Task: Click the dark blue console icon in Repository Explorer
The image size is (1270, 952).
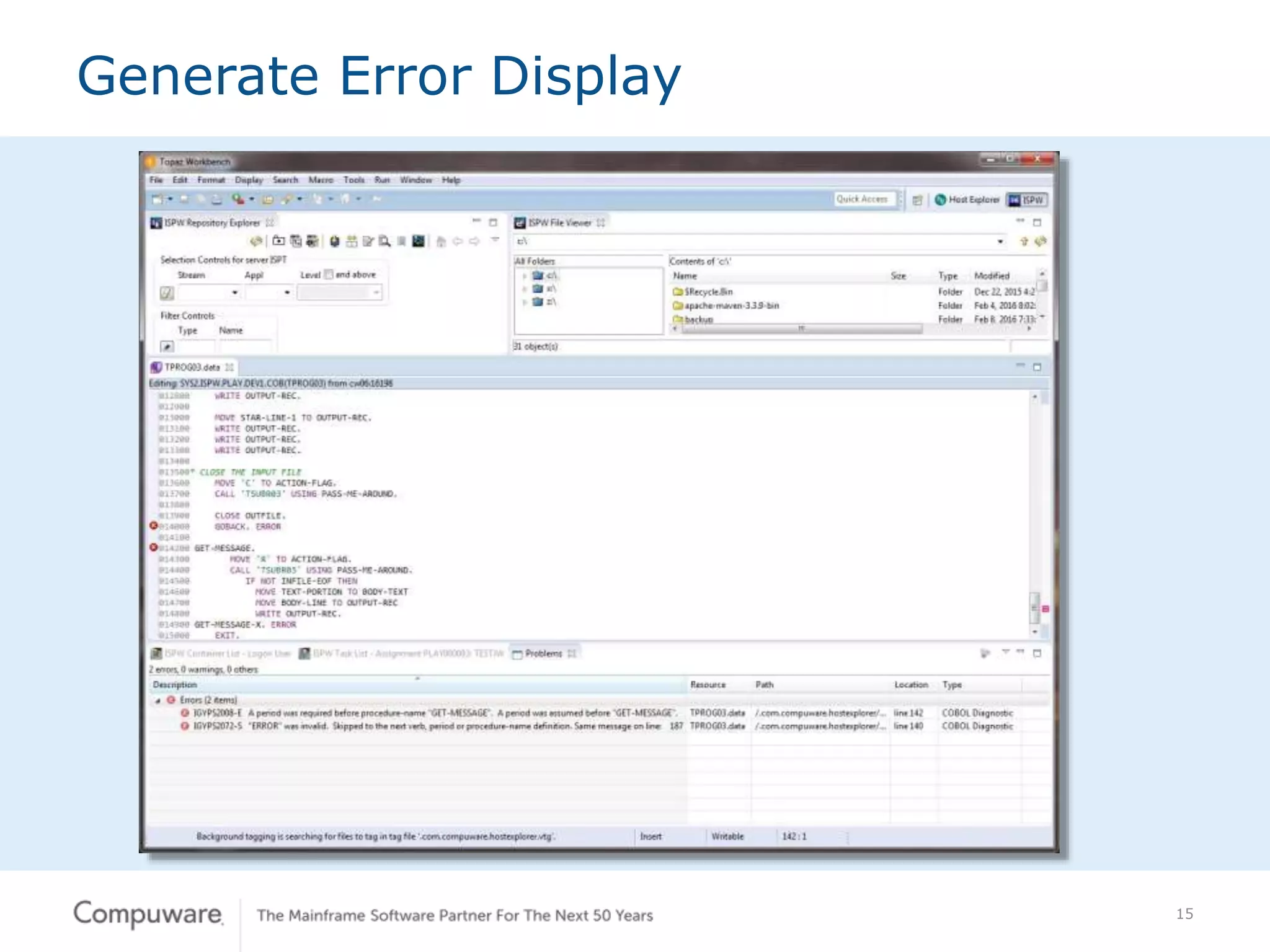Action: 419,241
